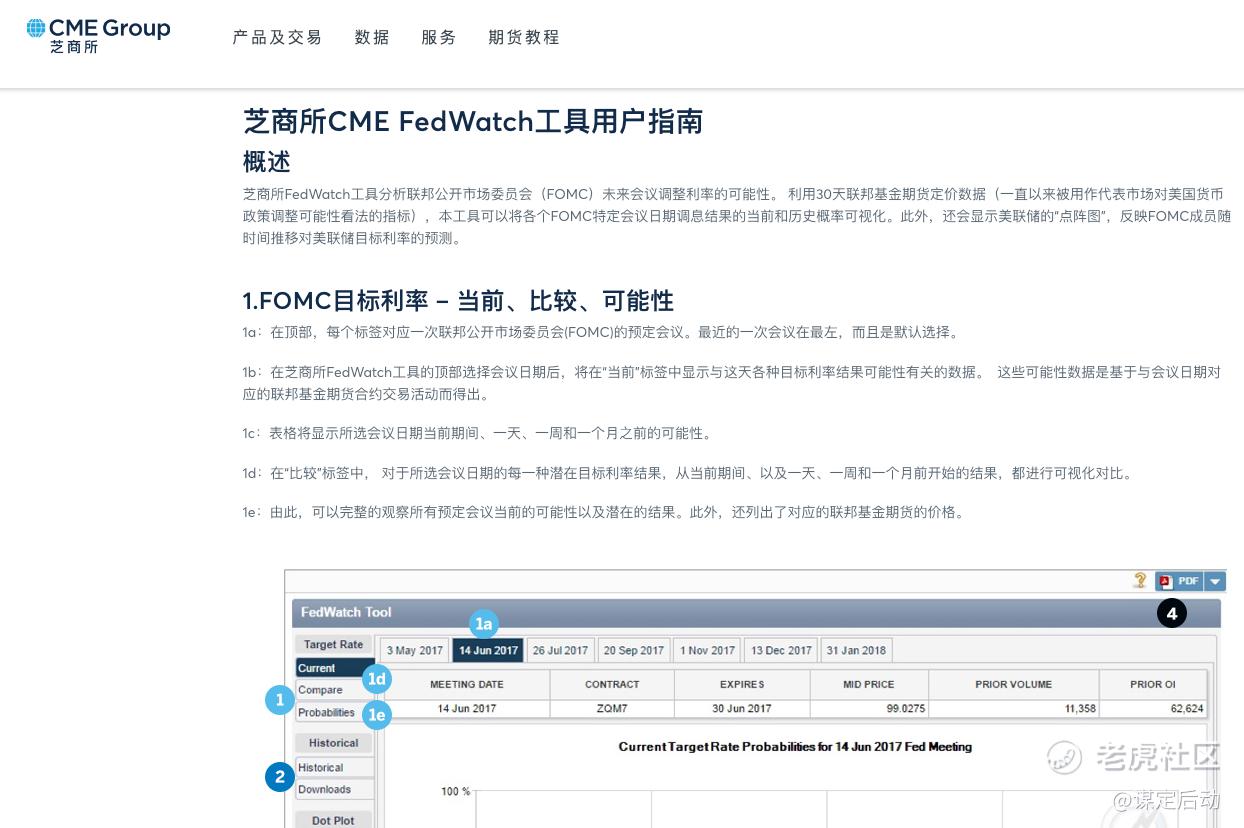Click the 1.FOMC目标利率 section heading
Viewport: 1244px width, 828px height.
pos(458,300)
